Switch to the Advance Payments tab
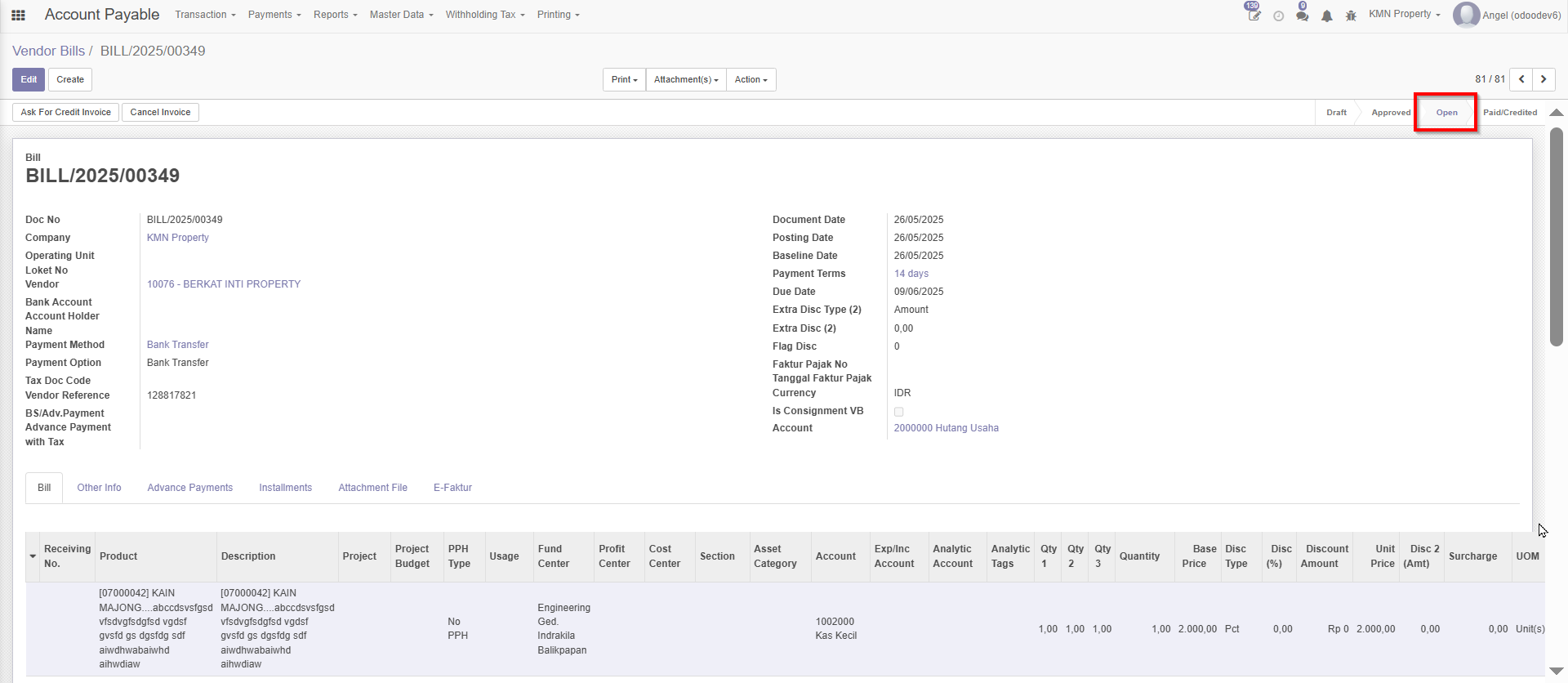Image resolution: width=1568 pixels, height=683 pixels. point(189,488)
